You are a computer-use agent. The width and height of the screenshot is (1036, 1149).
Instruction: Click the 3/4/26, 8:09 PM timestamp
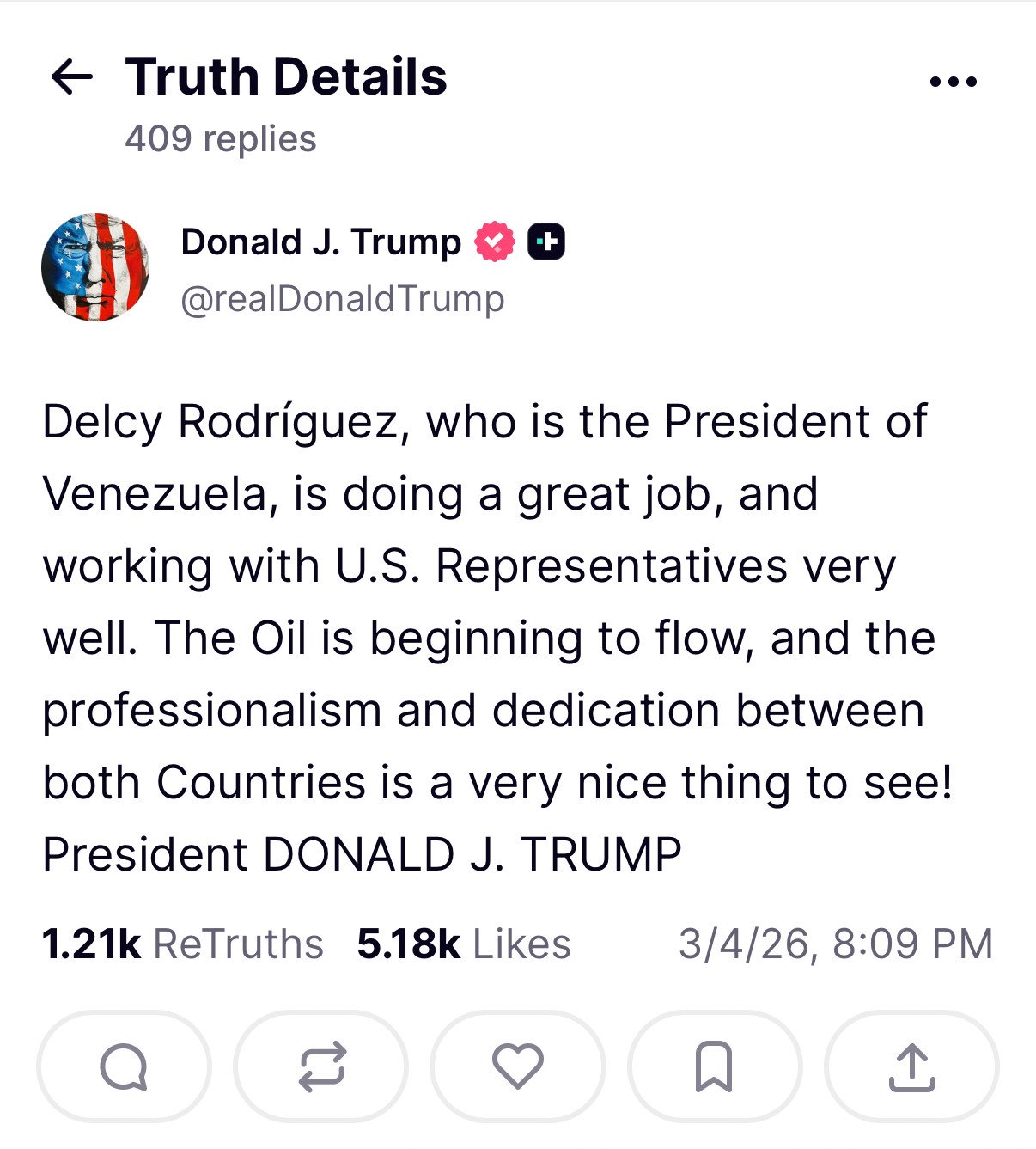click(835, 944)
